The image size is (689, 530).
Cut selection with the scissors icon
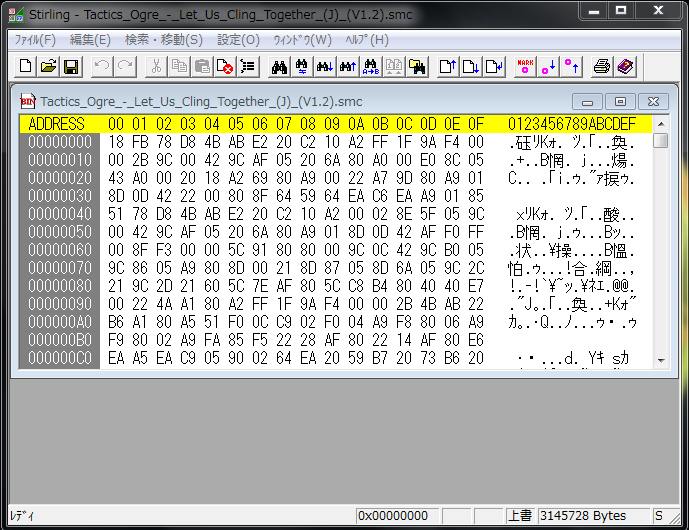click(156, 67)
